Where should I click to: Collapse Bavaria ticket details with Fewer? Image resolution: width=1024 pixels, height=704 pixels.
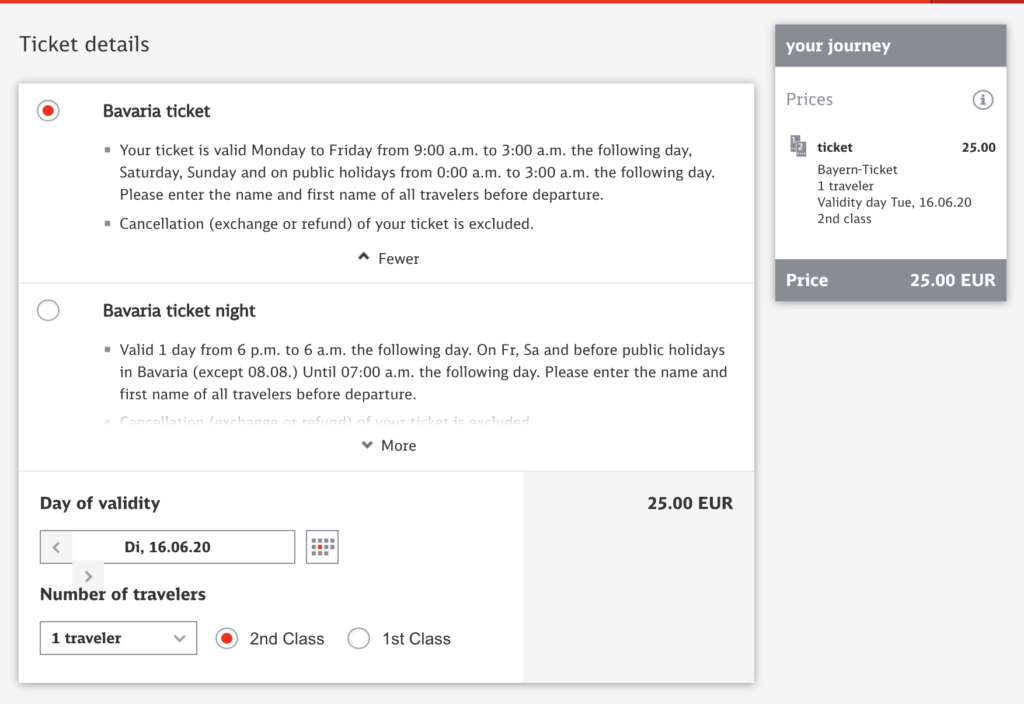coord(398,259)
